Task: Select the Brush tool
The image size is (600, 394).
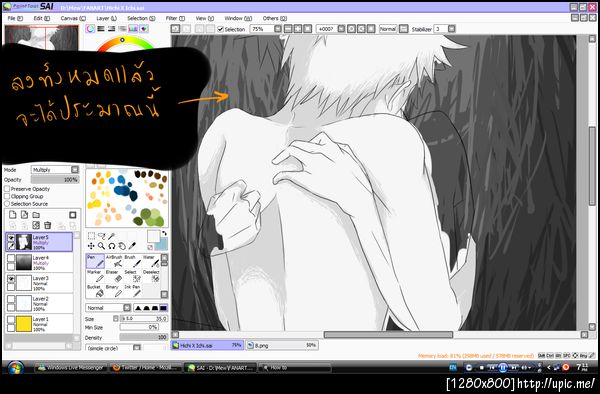Action: point(132,260)
